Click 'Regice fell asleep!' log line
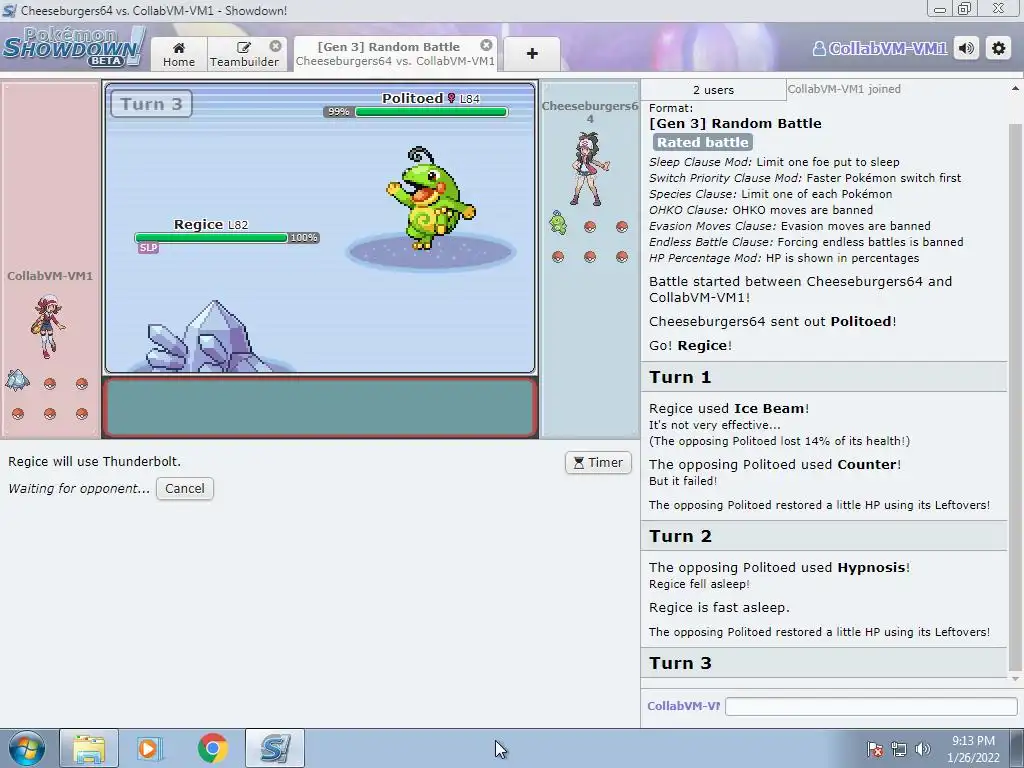 pyautogui.click(x=699, y=584)
